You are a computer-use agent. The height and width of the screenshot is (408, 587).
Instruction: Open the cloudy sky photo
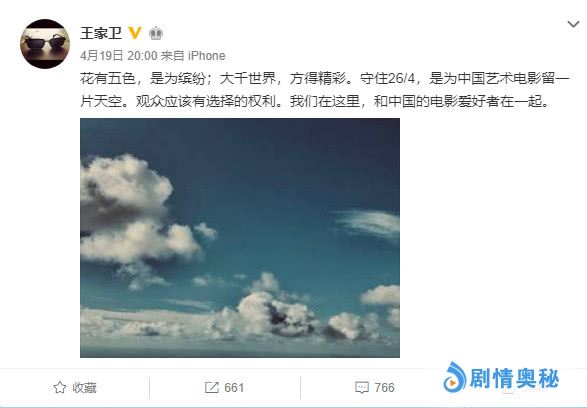coord(240,238)
